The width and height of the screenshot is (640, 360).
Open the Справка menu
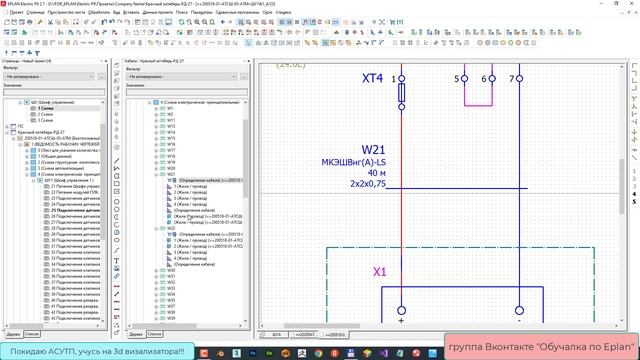[x=283, y=12]
